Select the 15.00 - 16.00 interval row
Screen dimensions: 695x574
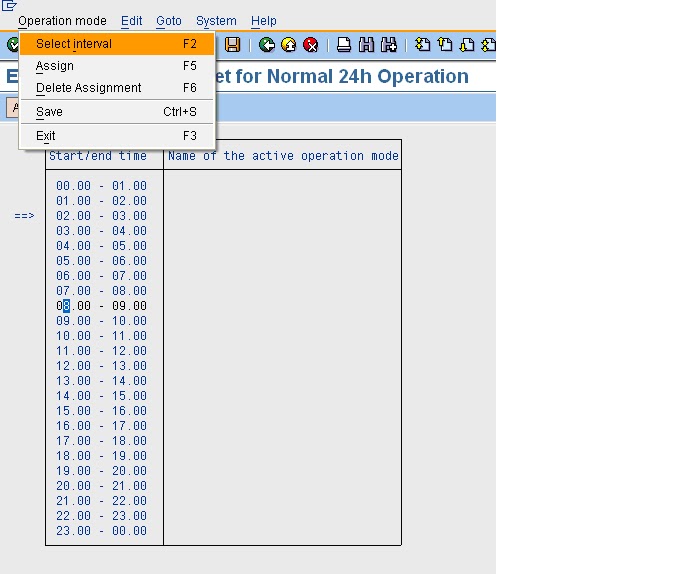click(102, 411)
